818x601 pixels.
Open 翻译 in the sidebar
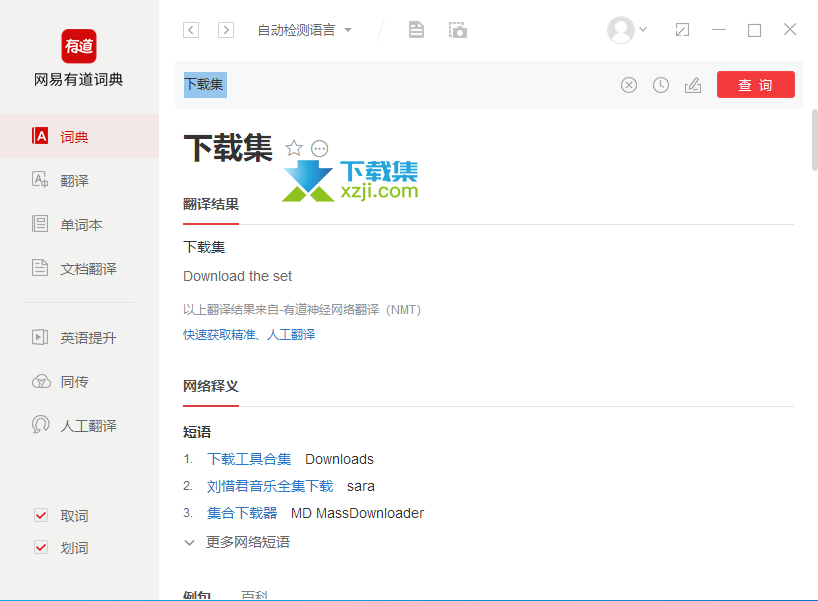pos(79,181)
